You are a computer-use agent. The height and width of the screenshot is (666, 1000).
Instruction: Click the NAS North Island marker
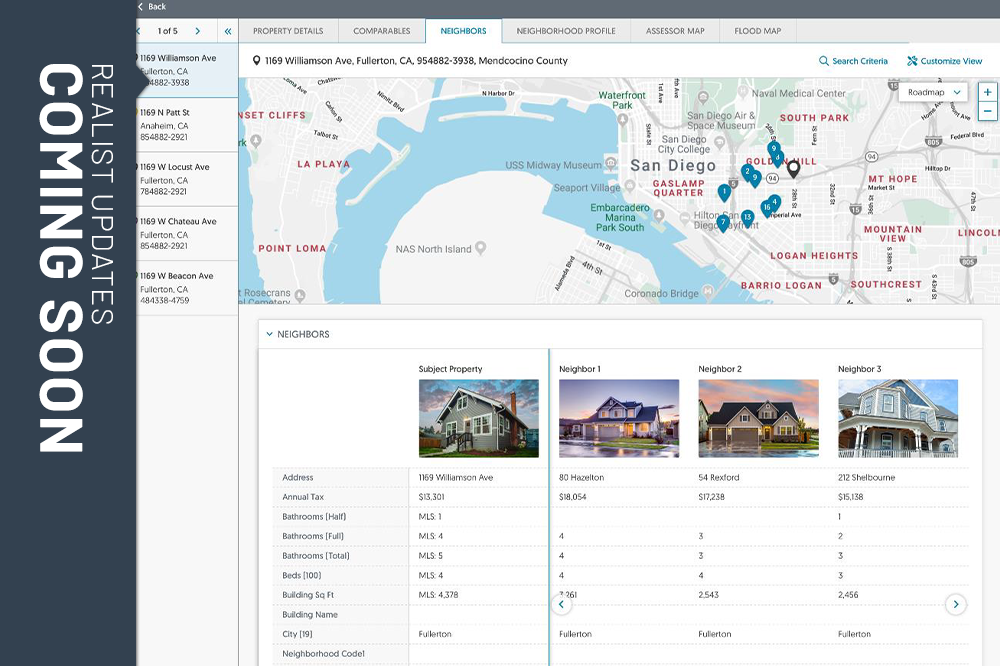tap(481, 247)
